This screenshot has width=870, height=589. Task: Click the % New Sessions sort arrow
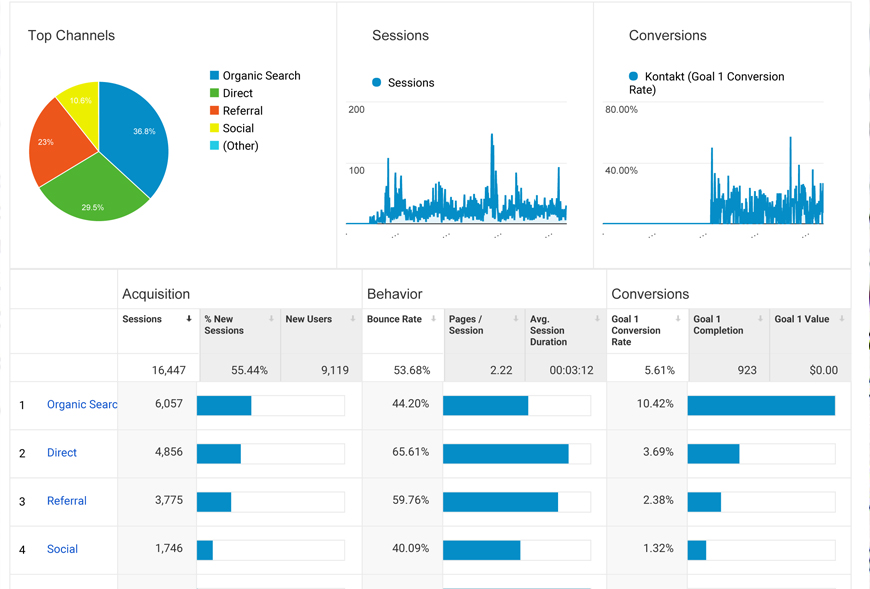pos(271,319)
